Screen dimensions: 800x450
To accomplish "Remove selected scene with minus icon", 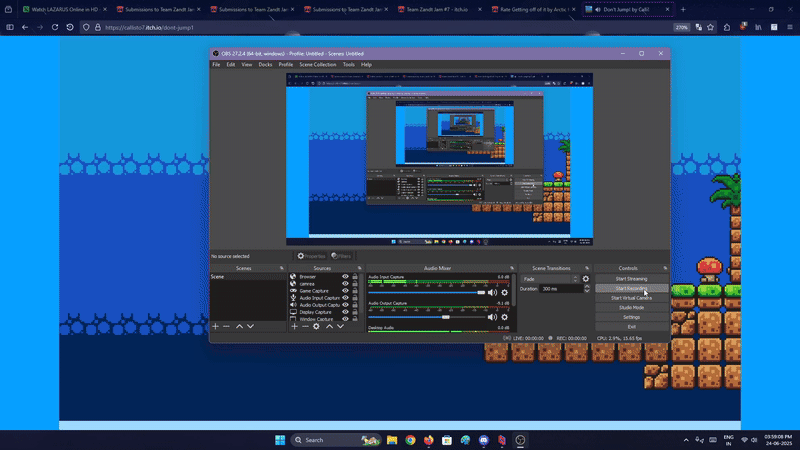I will pos(226,326).
